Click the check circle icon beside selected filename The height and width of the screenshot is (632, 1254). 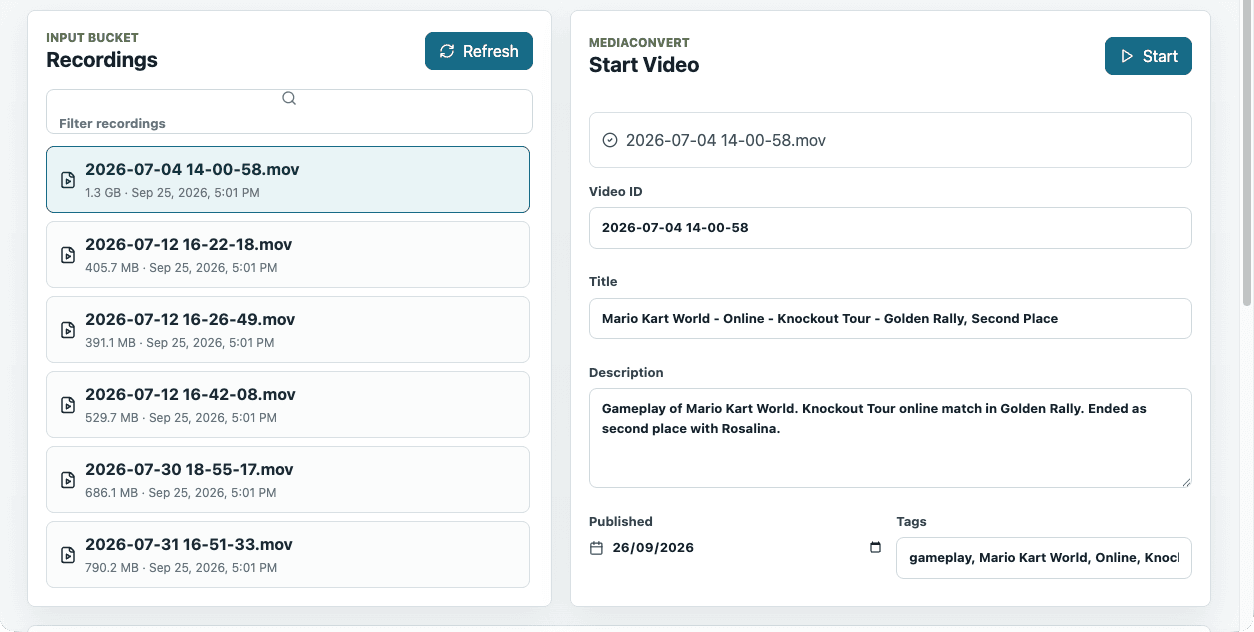[610, 140]
